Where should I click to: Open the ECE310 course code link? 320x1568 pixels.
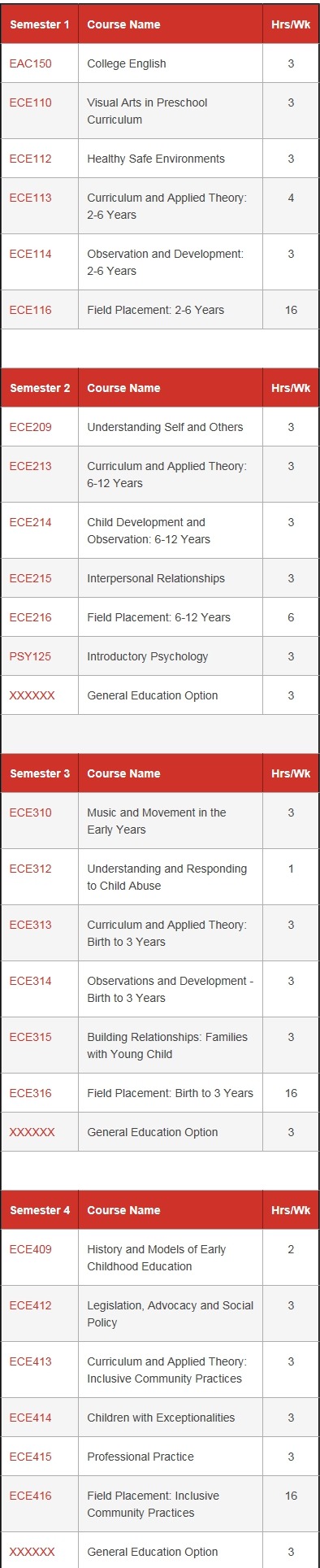(30, 812)
